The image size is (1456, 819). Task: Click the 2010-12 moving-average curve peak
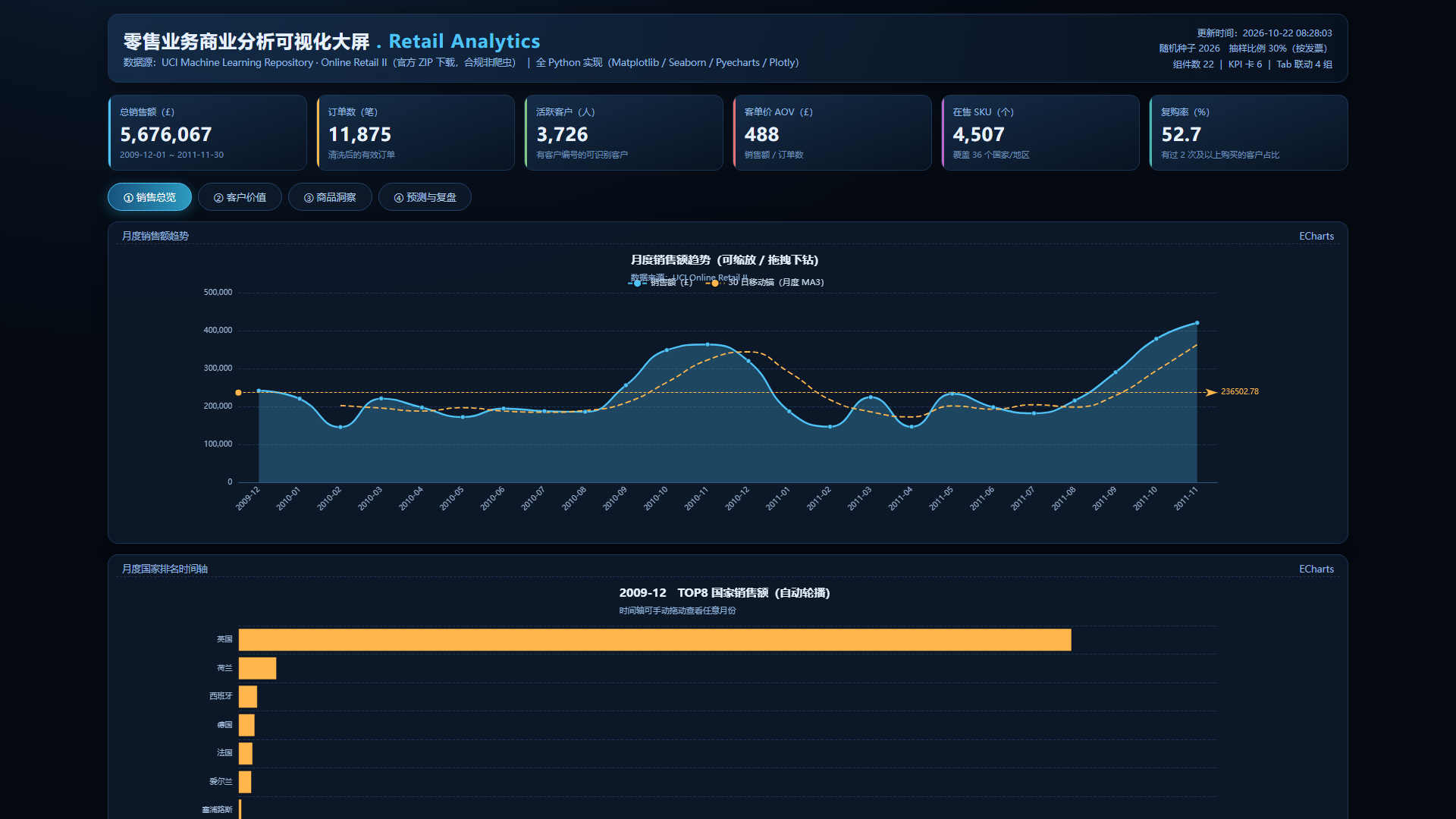(748, 352)
